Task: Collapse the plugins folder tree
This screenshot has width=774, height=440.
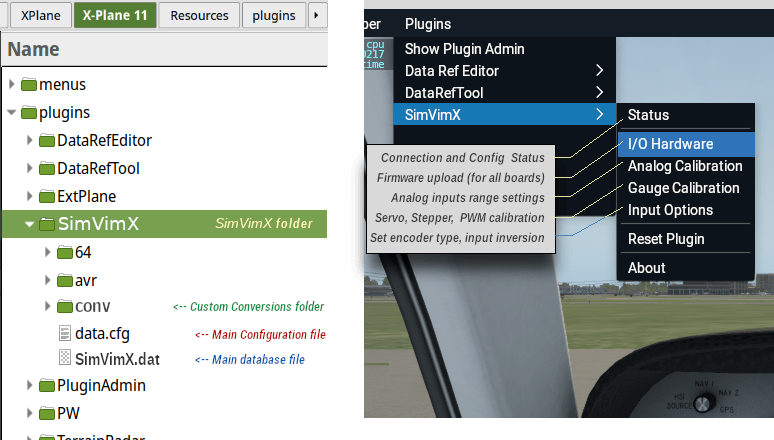Action: [x=12, y=113]
